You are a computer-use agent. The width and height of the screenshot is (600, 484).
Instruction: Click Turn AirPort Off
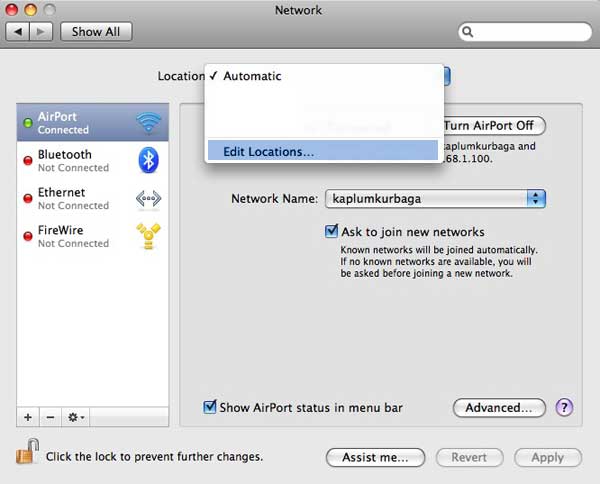click(494, 125)
